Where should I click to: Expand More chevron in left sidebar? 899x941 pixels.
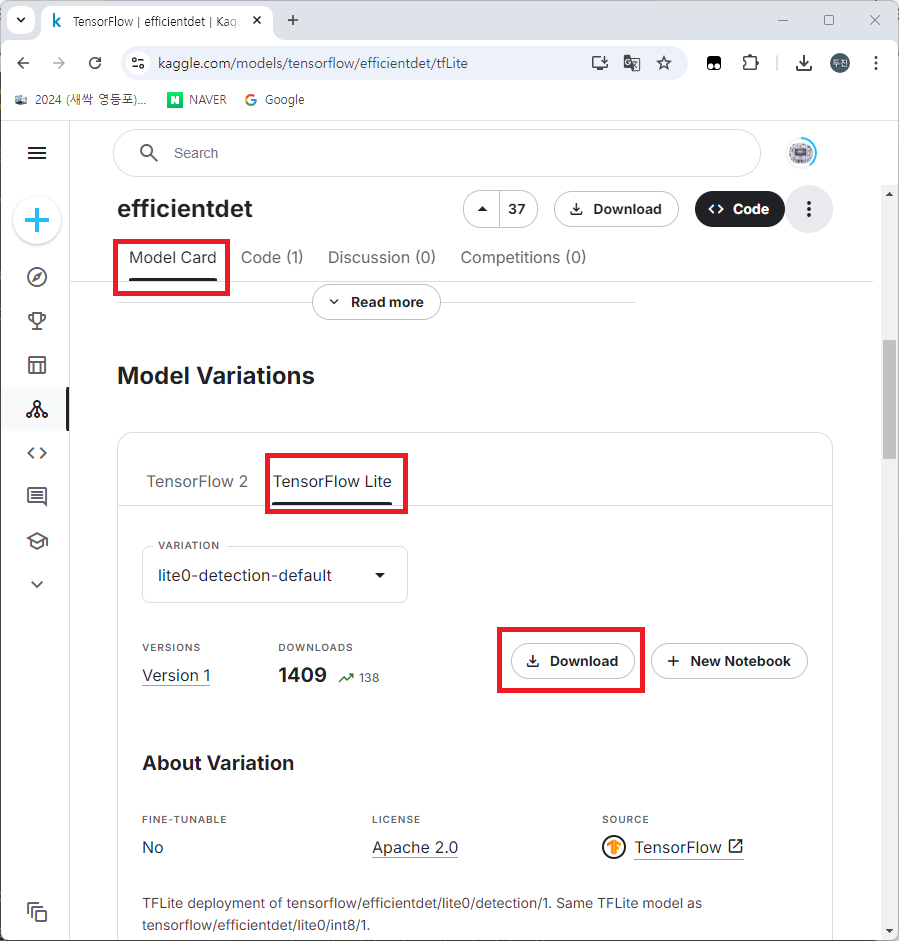(37, 585)
